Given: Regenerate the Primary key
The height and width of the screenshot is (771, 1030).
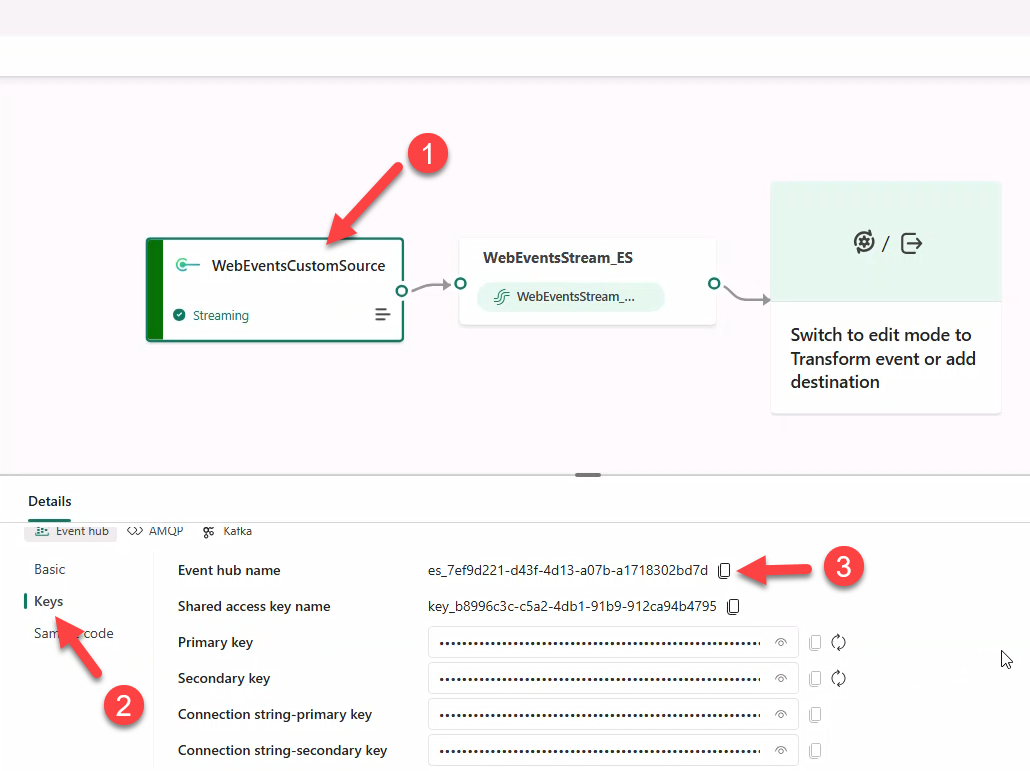Looking at the screenshot, I should point(839,643).
